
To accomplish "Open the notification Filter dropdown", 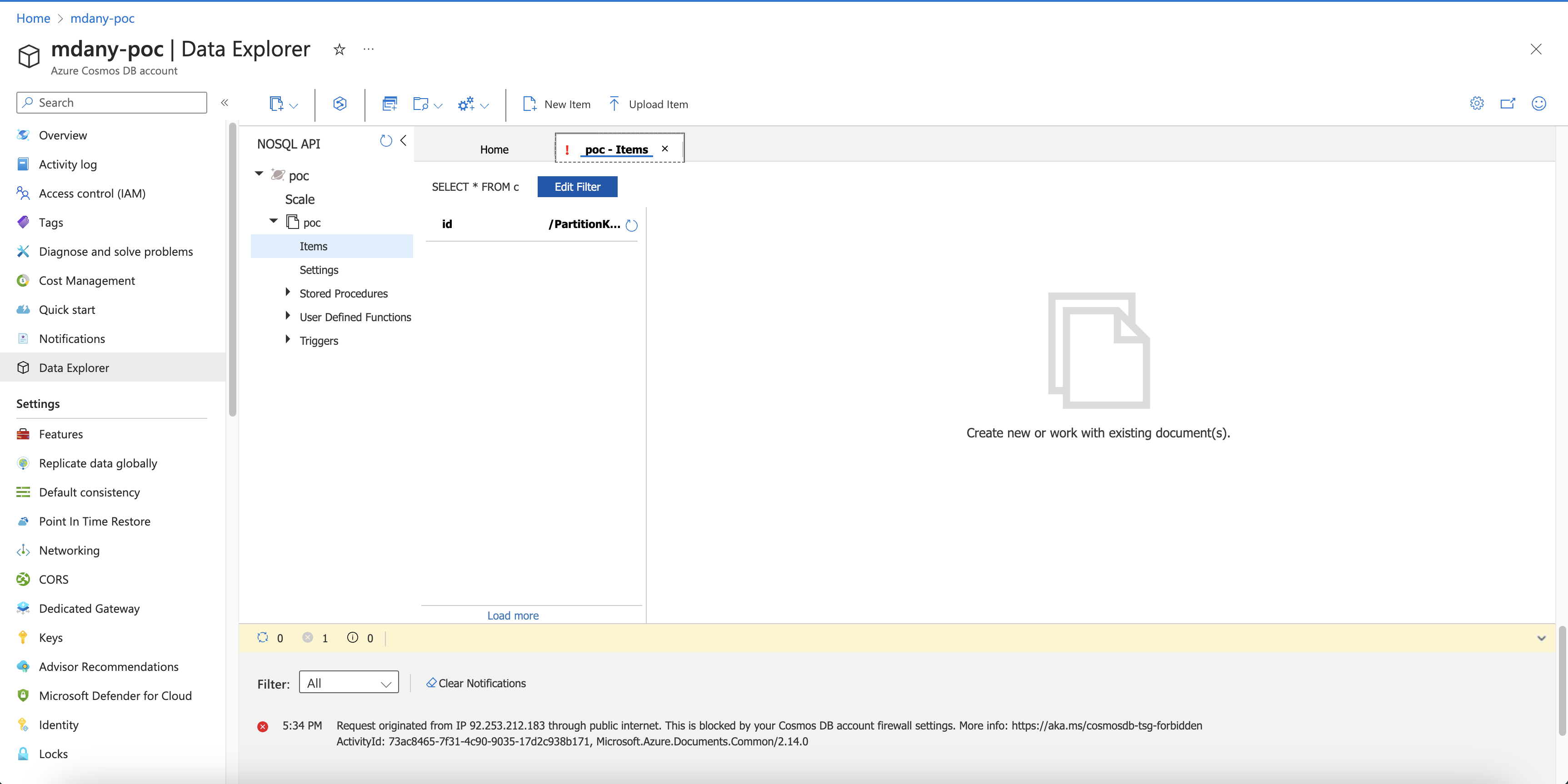I will click(349, 682).
